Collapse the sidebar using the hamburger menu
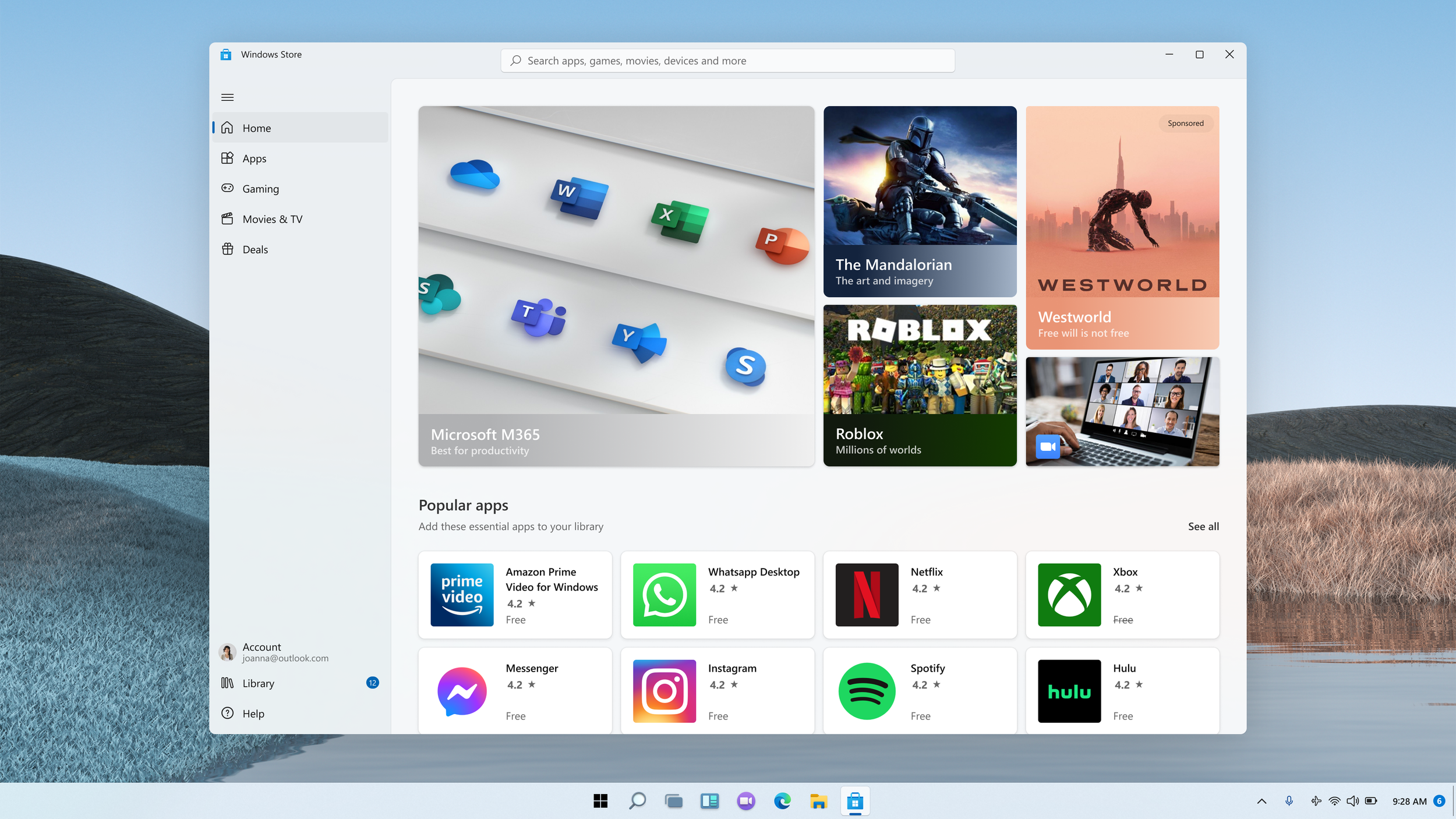This screenshot has height=819, width=1456. tap(227, 97)
